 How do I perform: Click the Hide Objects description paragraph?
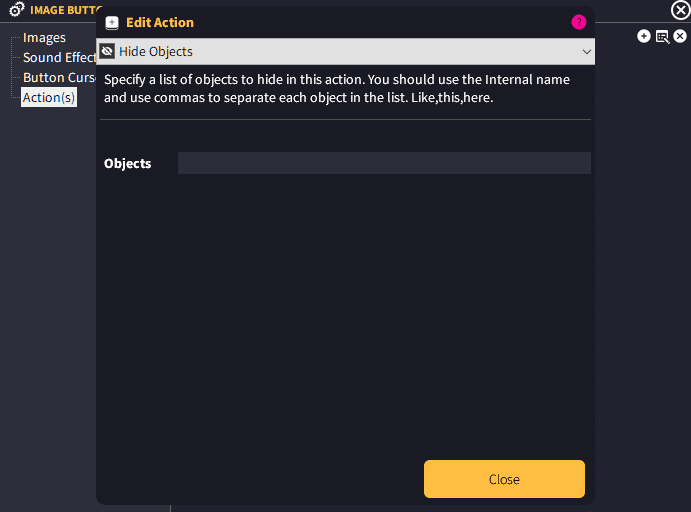tap(337, 88)
